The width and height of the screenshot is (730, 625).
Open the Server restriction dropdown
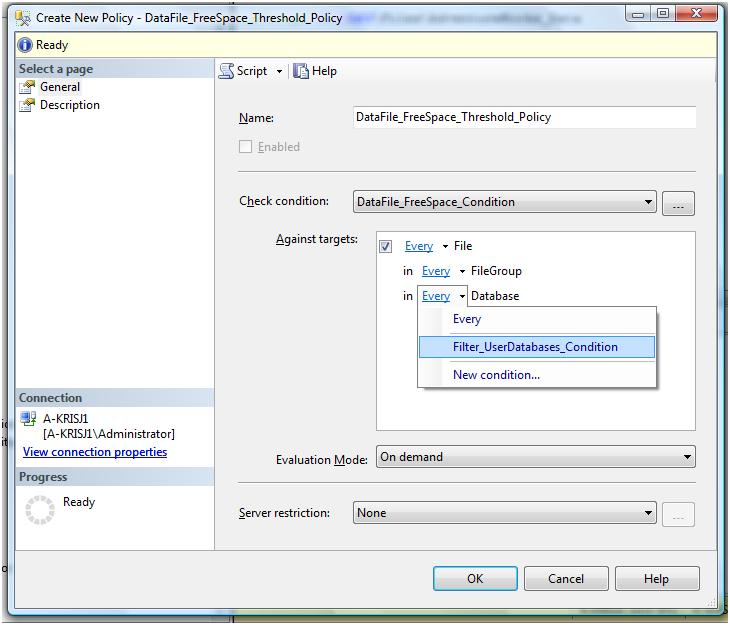[x=505, y=513]
